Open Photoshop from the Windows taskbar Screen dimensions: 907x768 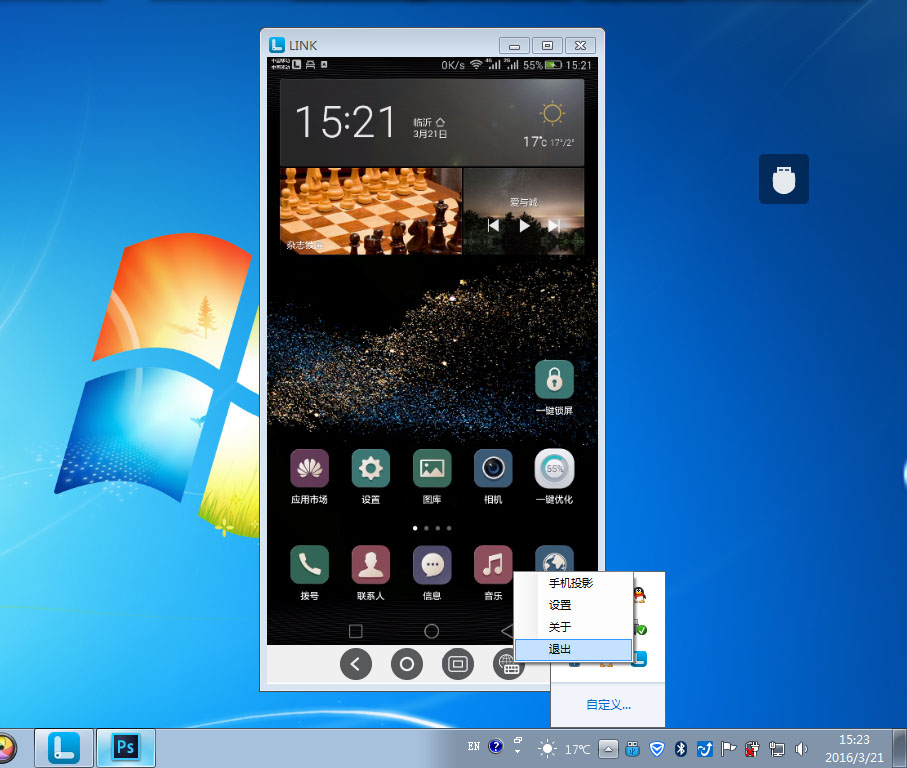pyautogui.click(x=126, y=747)
